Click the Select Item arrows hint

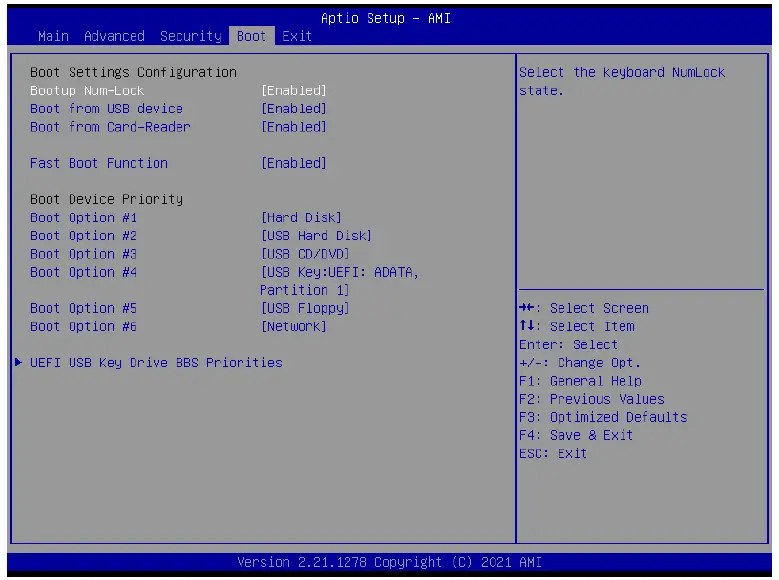pyautogui.click(x=577, y=327)
